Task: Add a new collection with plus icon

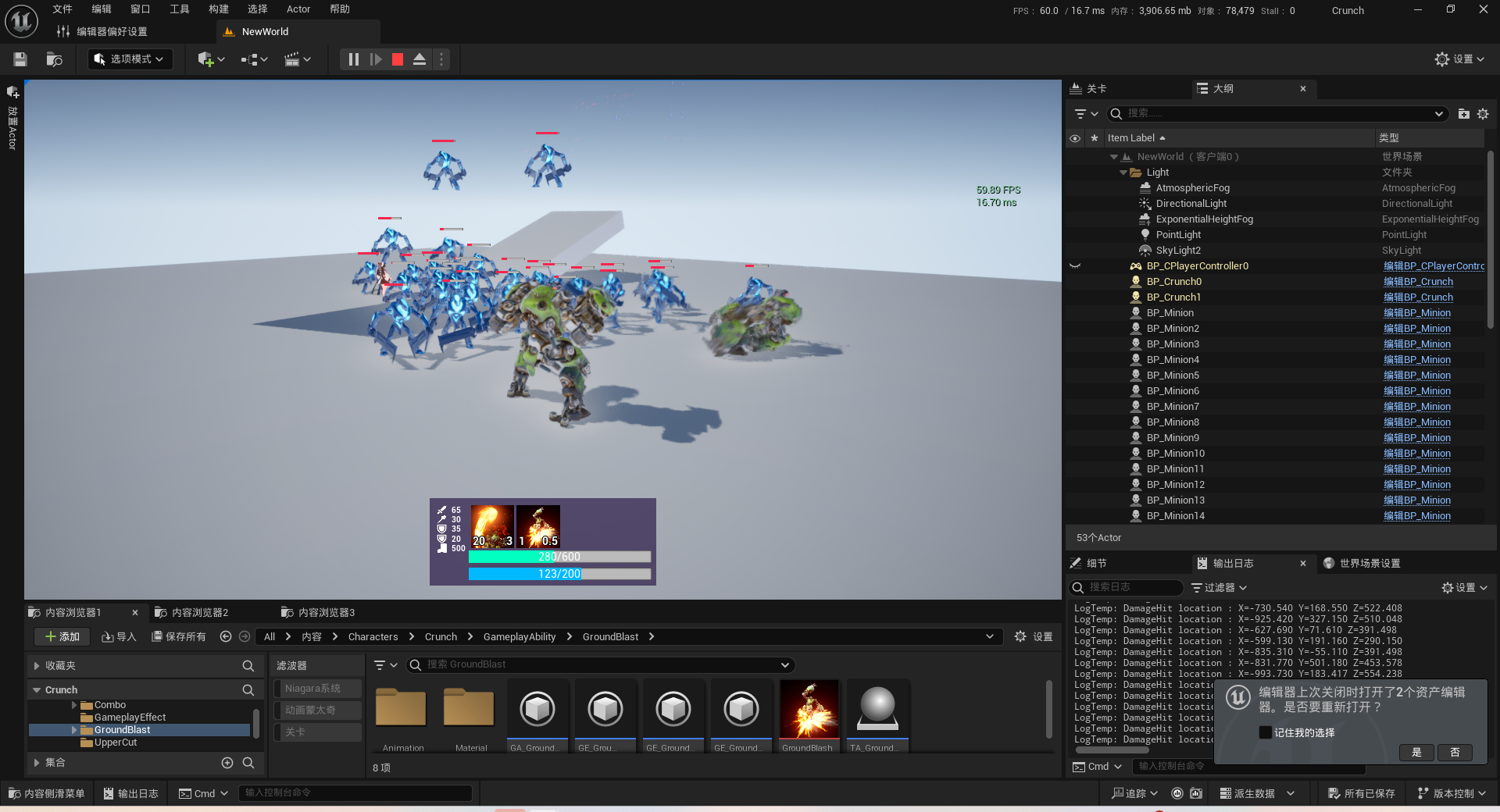Action: coord(227,763)
